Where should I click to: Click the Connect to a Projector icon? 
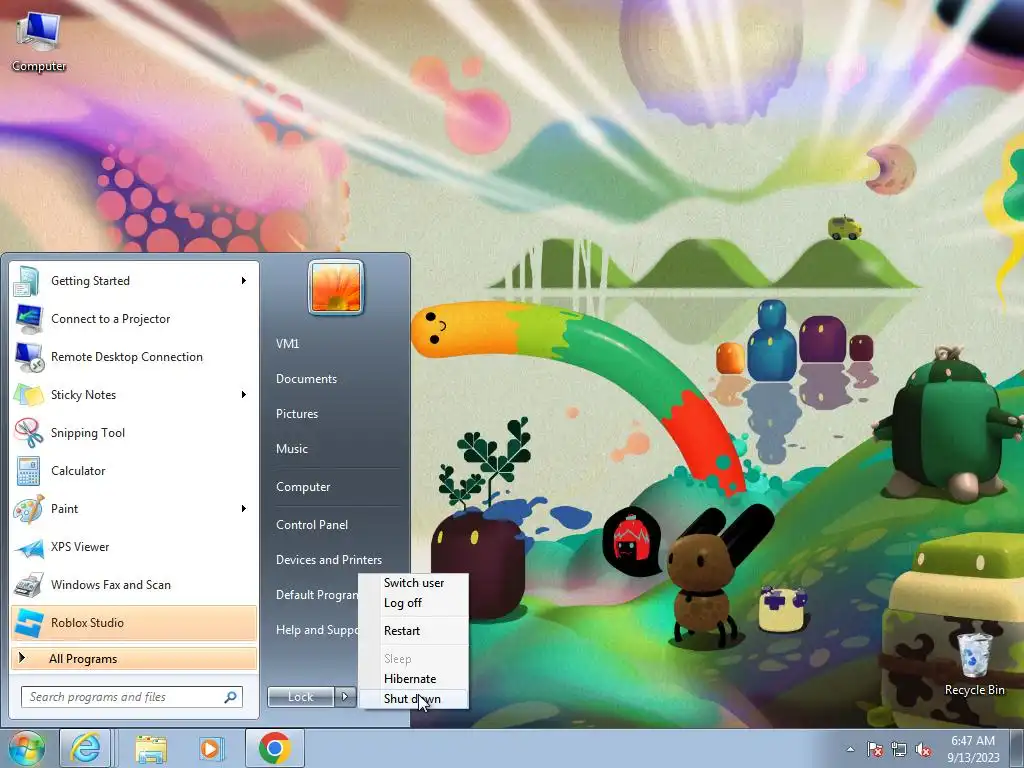click(28, 319)
